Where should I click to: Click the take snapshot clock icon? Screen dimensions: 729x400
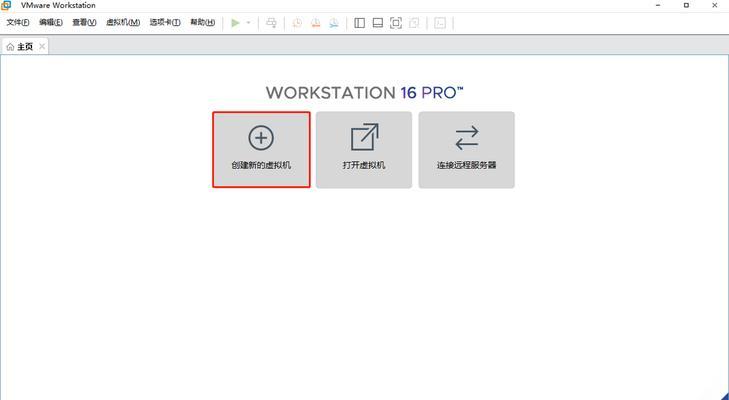297,23
